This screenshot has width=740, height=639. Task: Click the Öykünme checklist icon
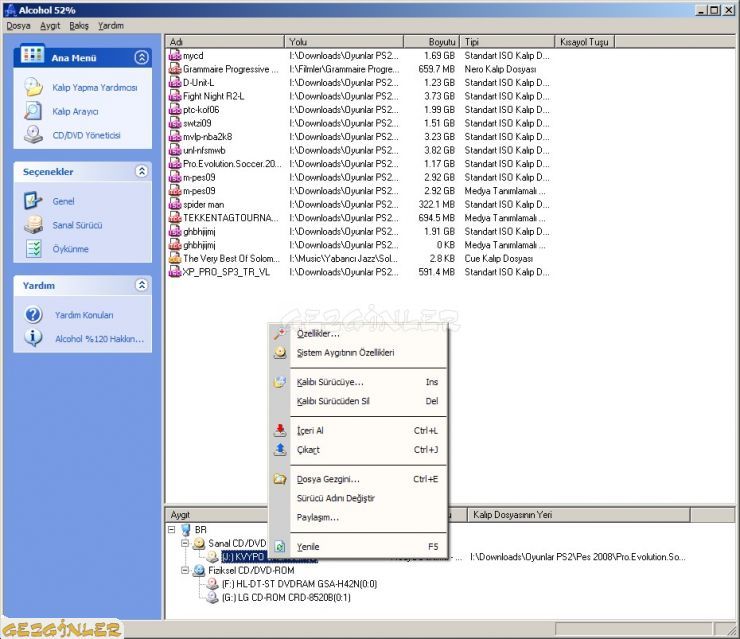click(x=34, y=249)
